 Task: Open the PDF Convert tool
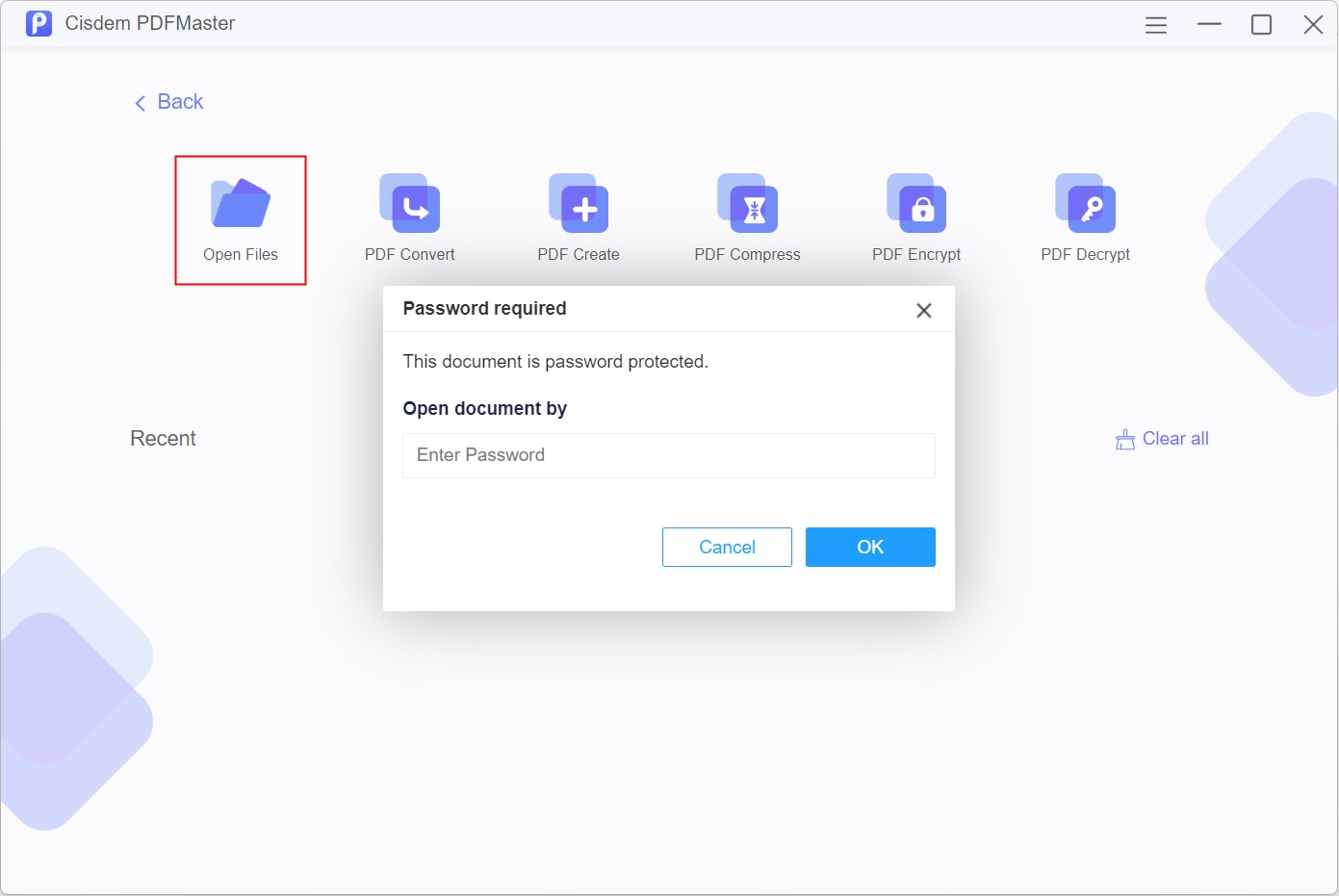tap(410, 204)
